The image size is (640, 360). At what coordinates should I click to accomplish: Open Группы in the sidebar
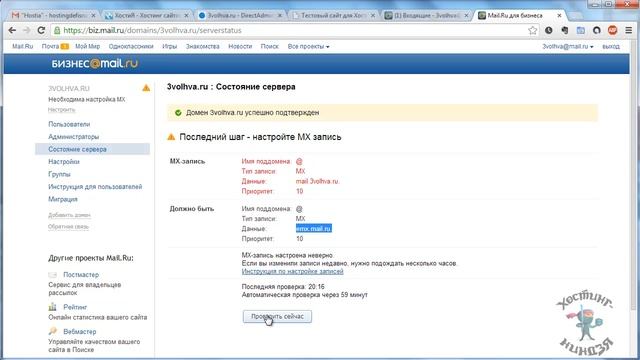(x=59, y=174)
